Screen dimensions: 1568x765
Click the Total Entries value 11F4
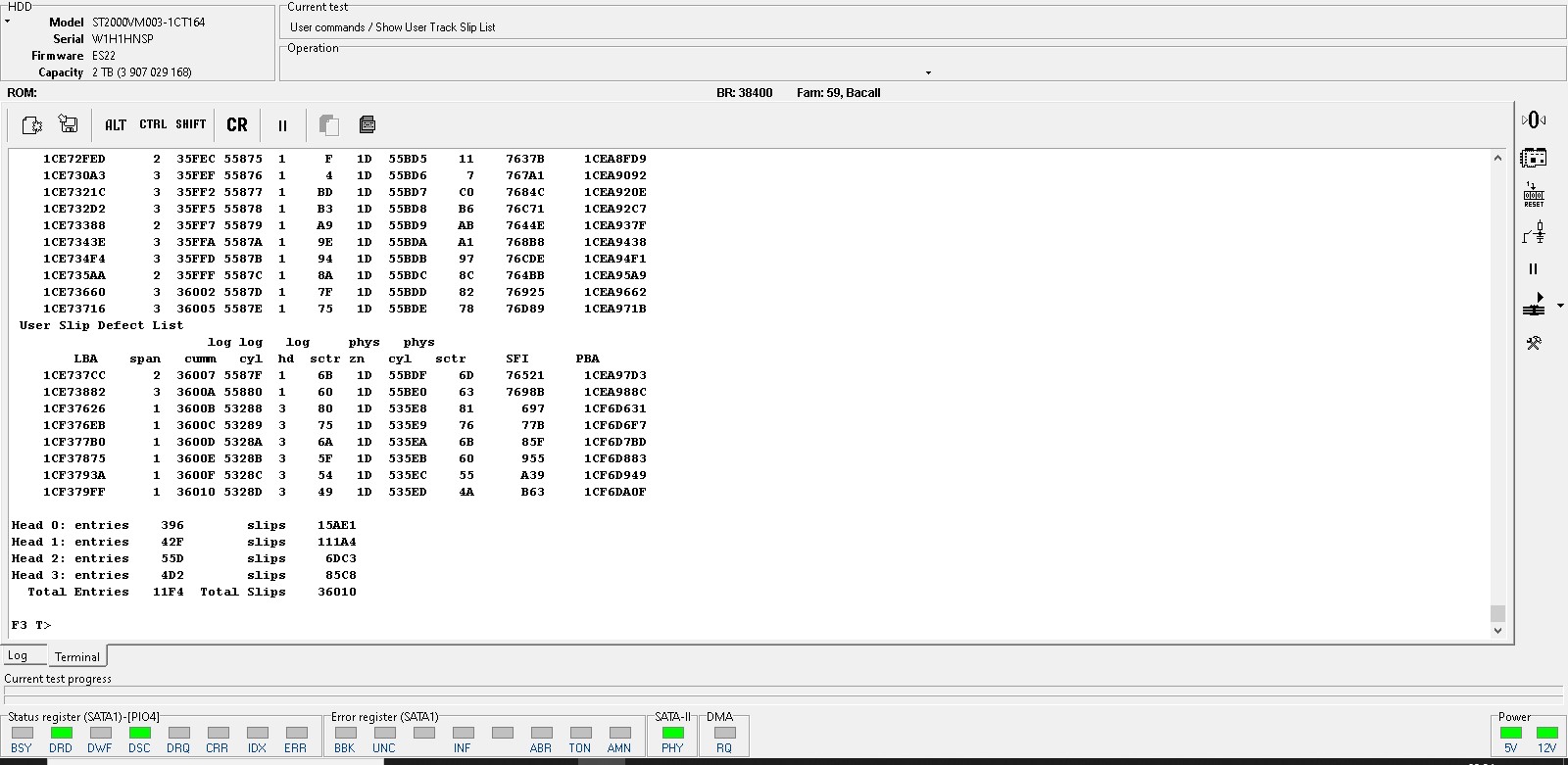169,592
